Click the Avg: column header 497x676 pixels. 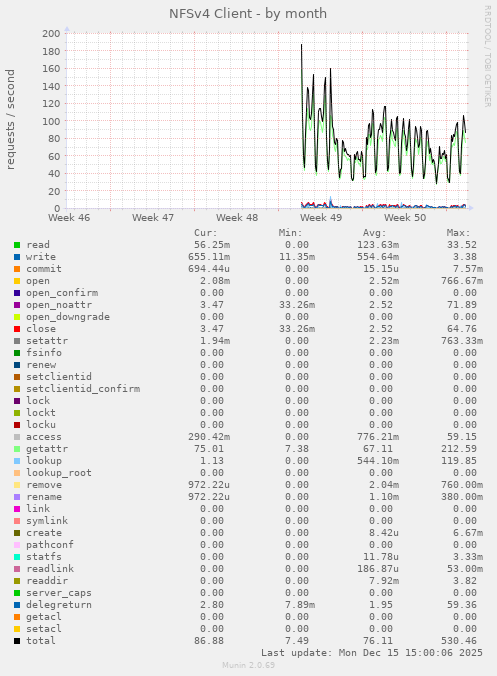(375, 233)
